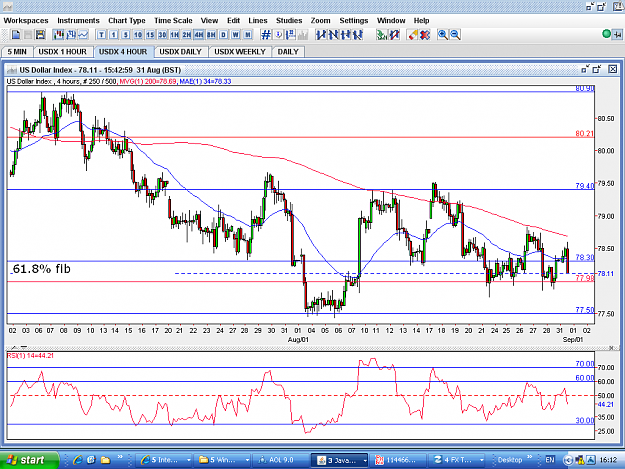Click the green add-study icon
Viewport: 625px width, 469px height.
(382, 35)
